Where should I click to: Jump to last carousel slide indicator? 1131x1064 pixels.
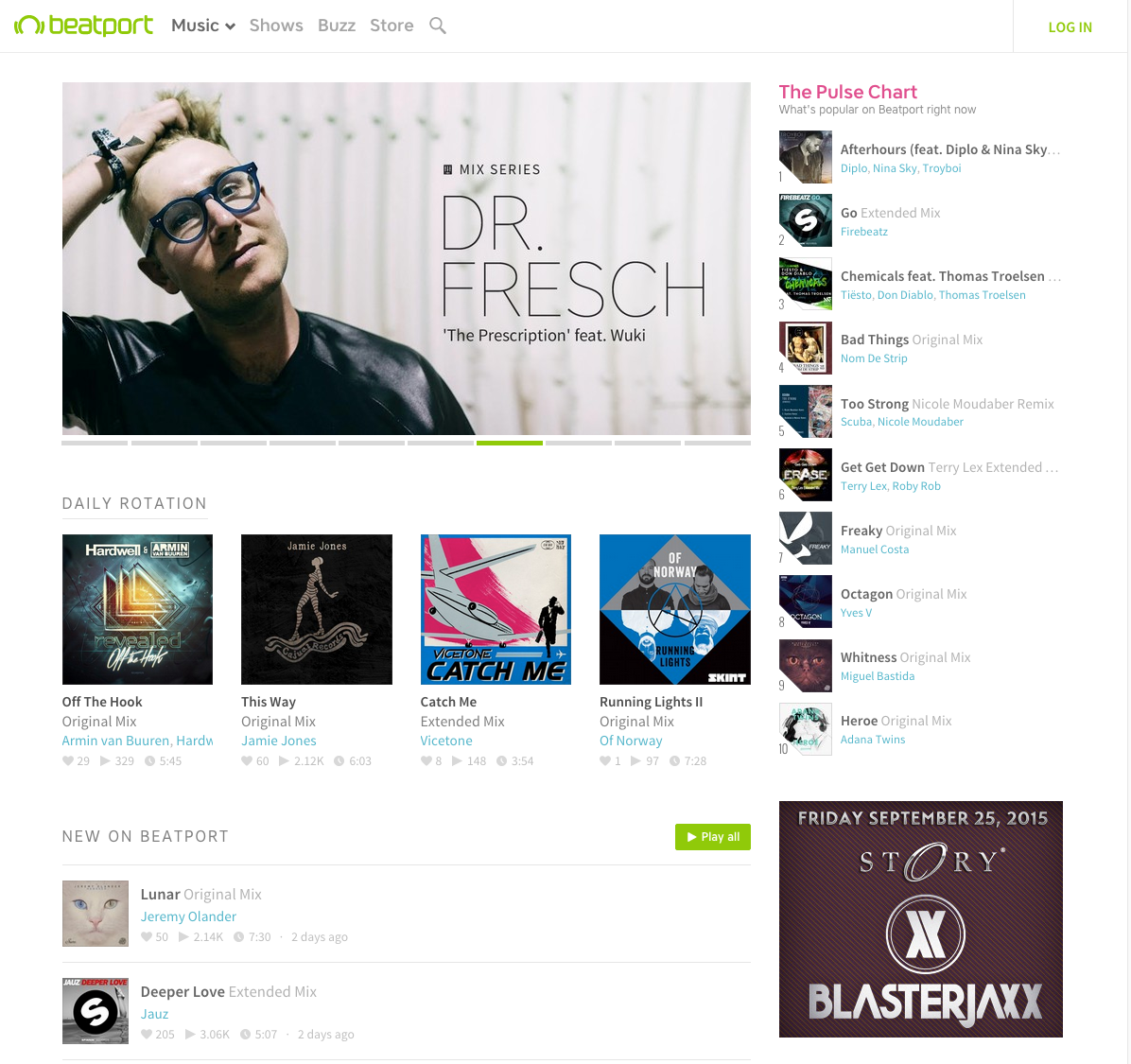(x=717, y=443)
